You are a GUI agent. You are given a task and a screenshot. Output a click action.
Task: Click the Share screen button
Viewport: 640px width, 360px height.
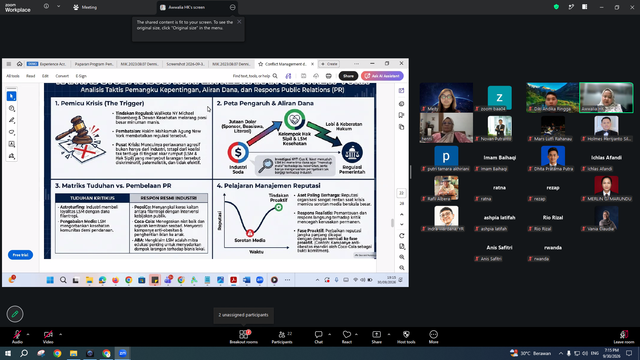(376, 336)
